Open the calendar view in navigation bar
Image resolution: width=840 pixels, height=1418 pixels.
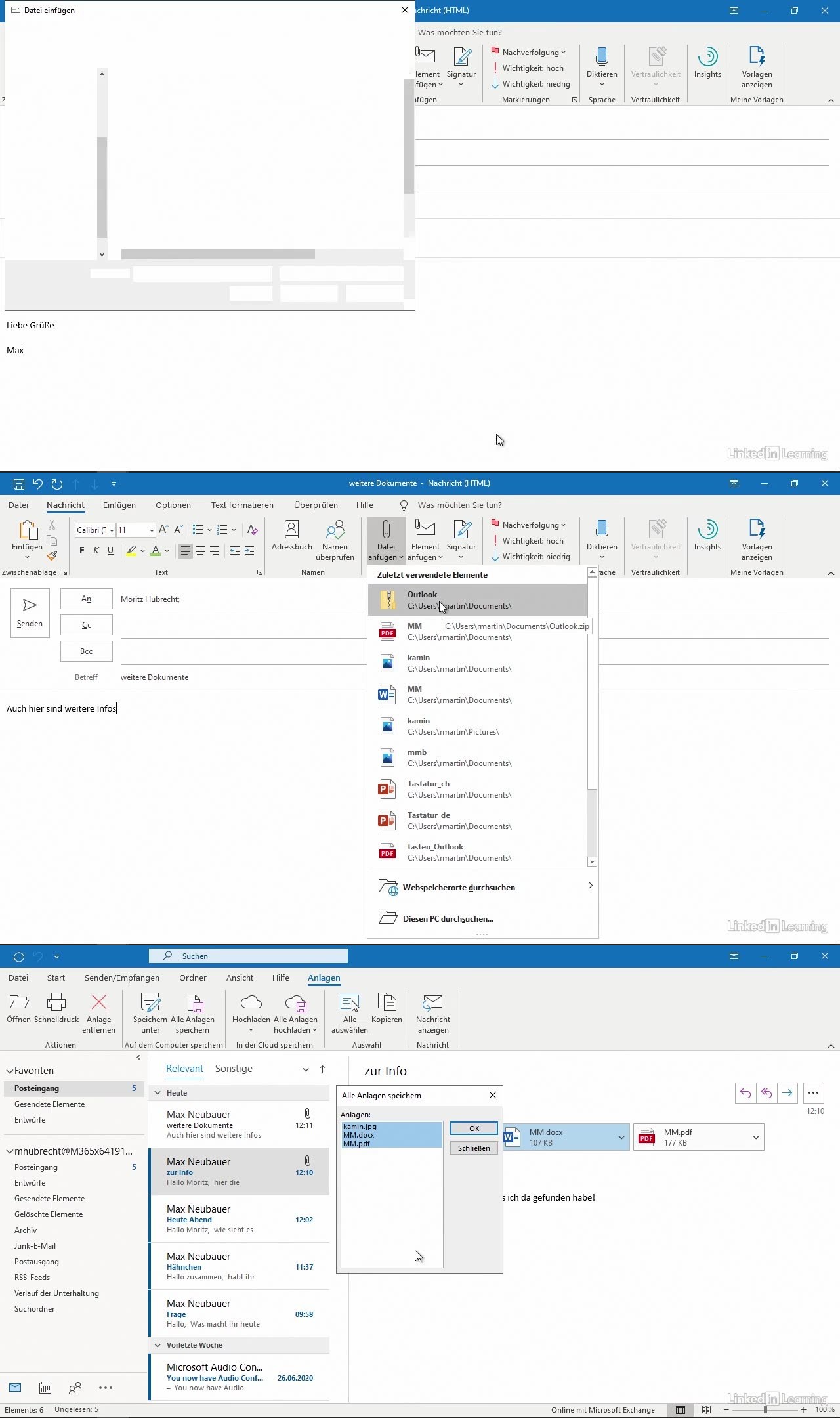coord(45,1387)
